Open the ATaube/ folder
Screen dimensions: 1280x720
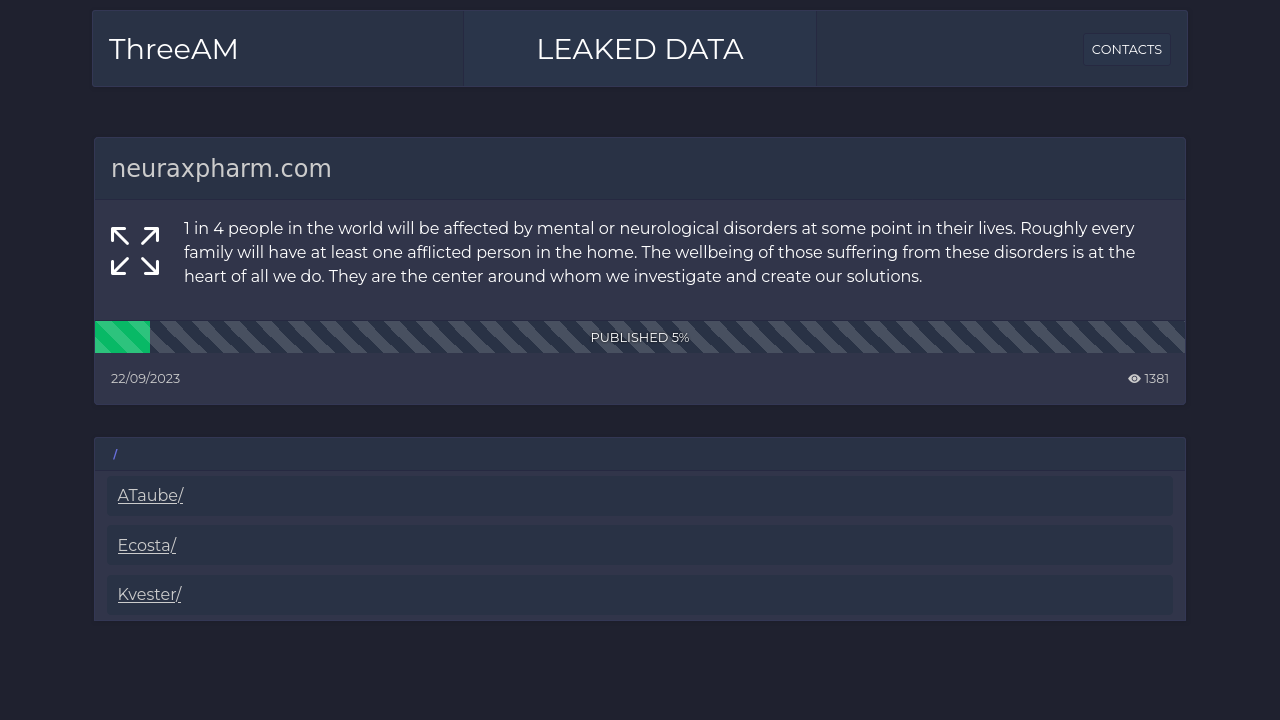150,495
